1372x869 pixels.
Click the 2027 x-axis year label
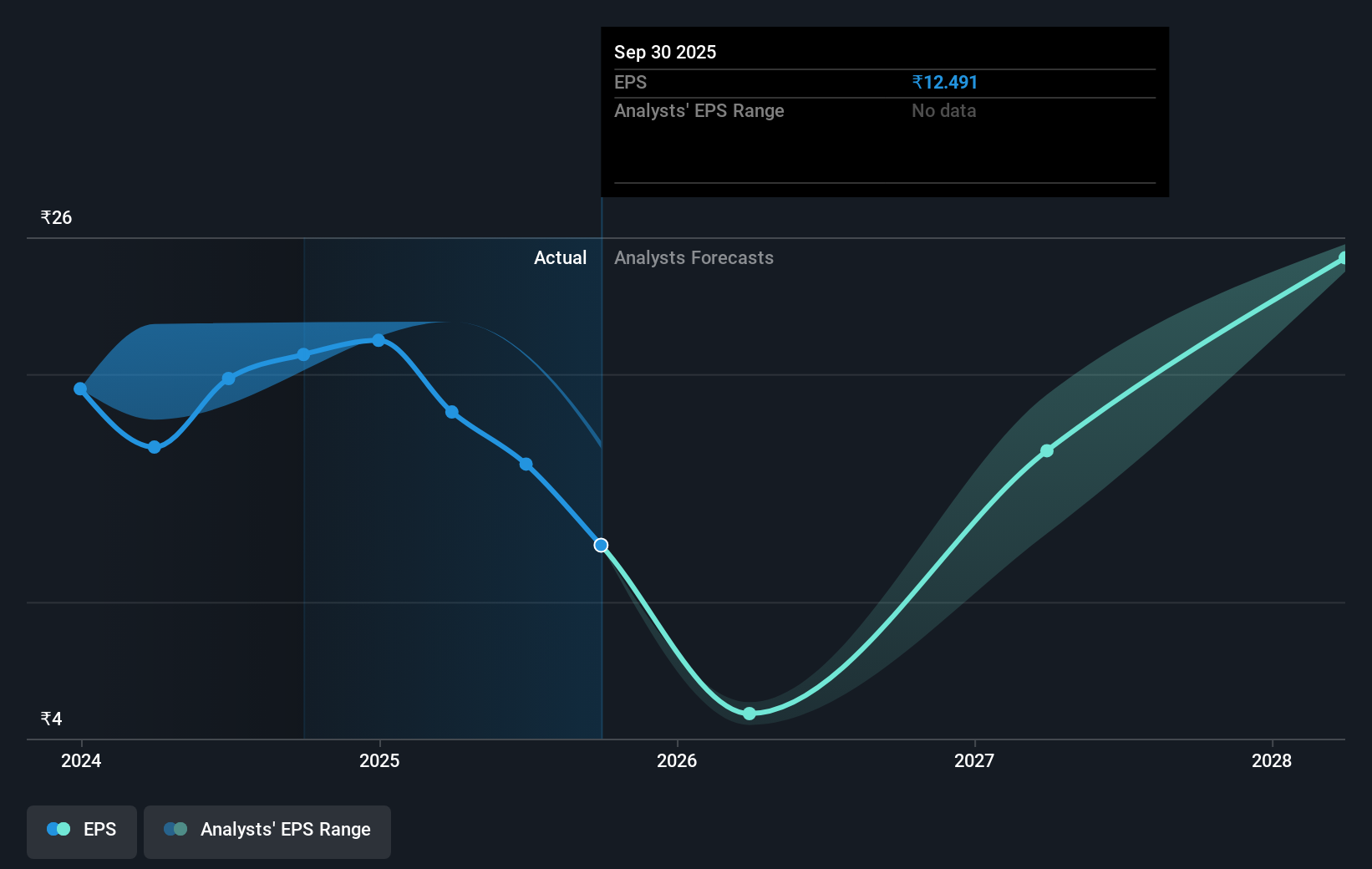[974, 760]
